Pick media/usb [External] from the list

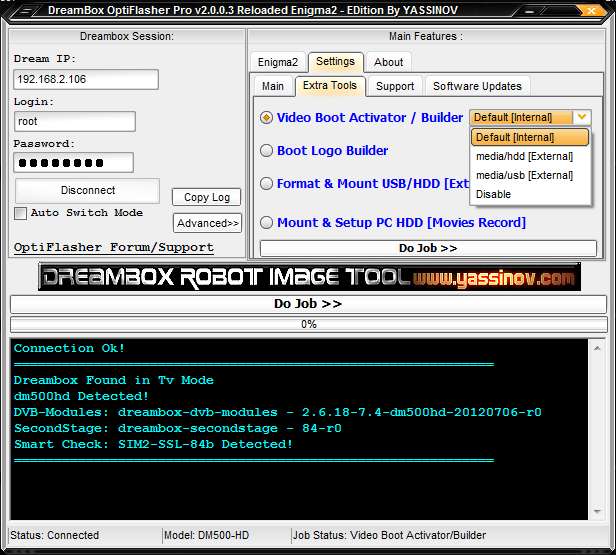coord(530,175)
